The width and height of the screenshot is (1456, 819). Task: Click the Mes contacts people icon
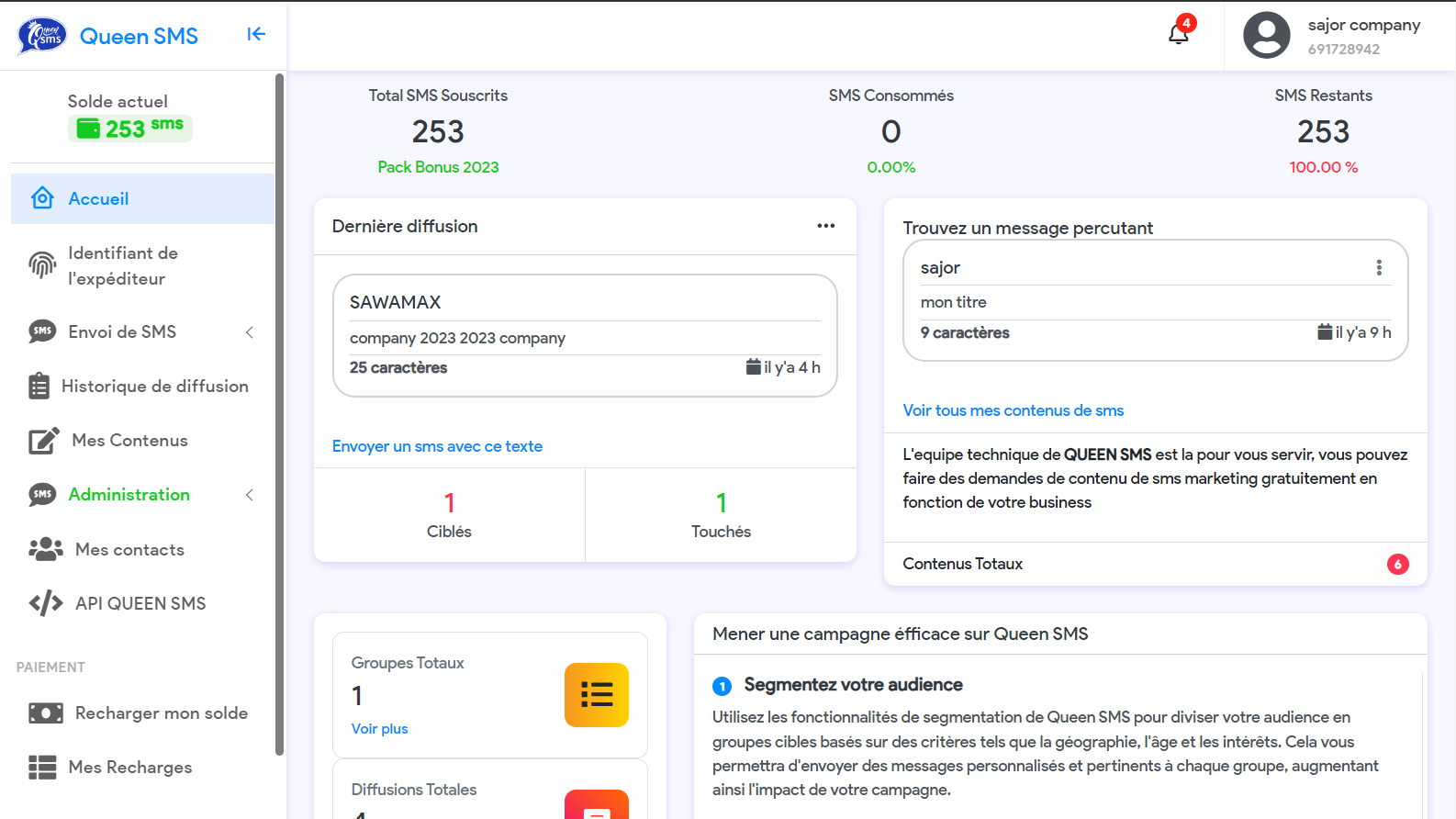tap(46, 549)
